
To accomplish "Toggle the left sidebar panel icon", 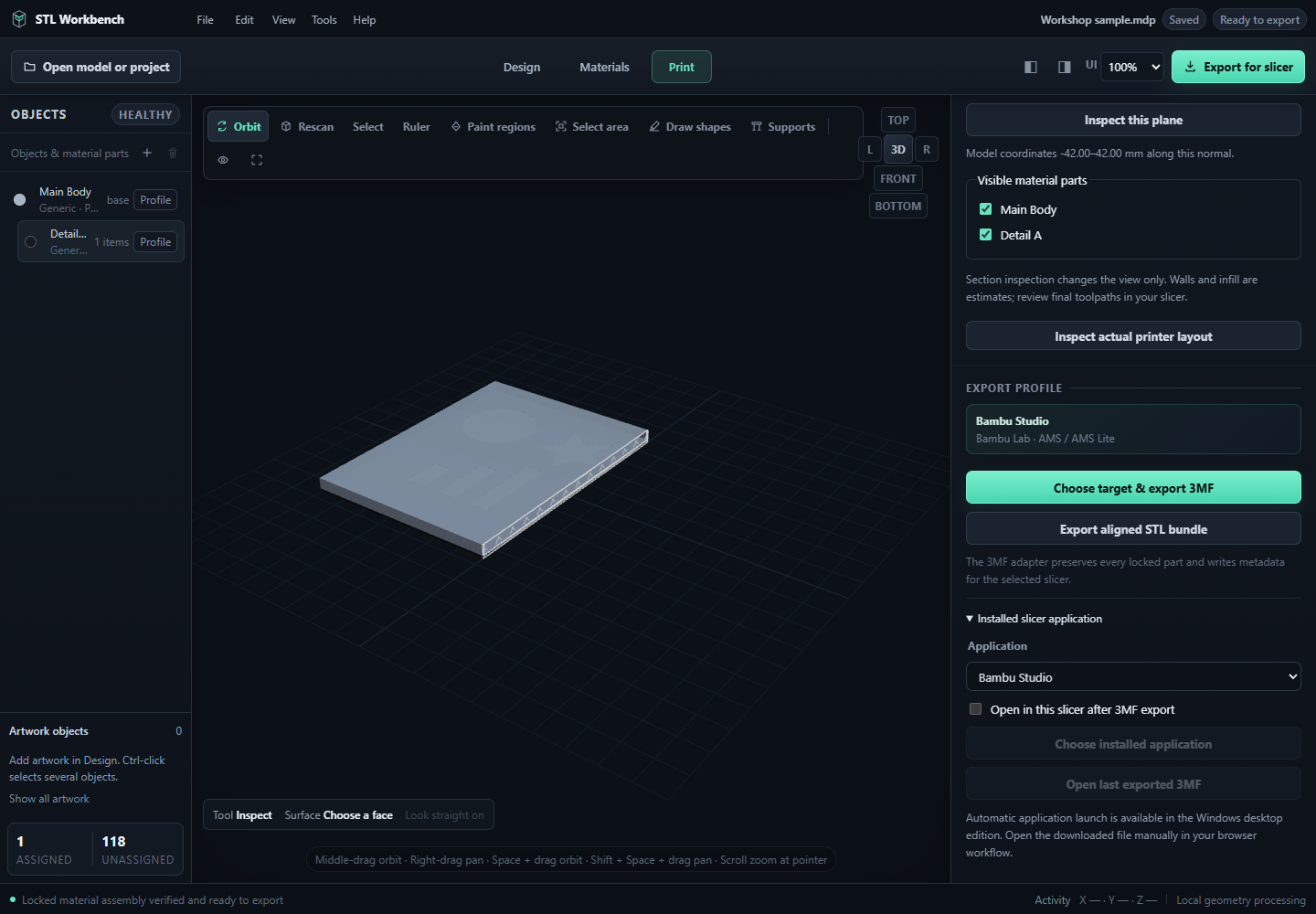I will coord(1031,67).
